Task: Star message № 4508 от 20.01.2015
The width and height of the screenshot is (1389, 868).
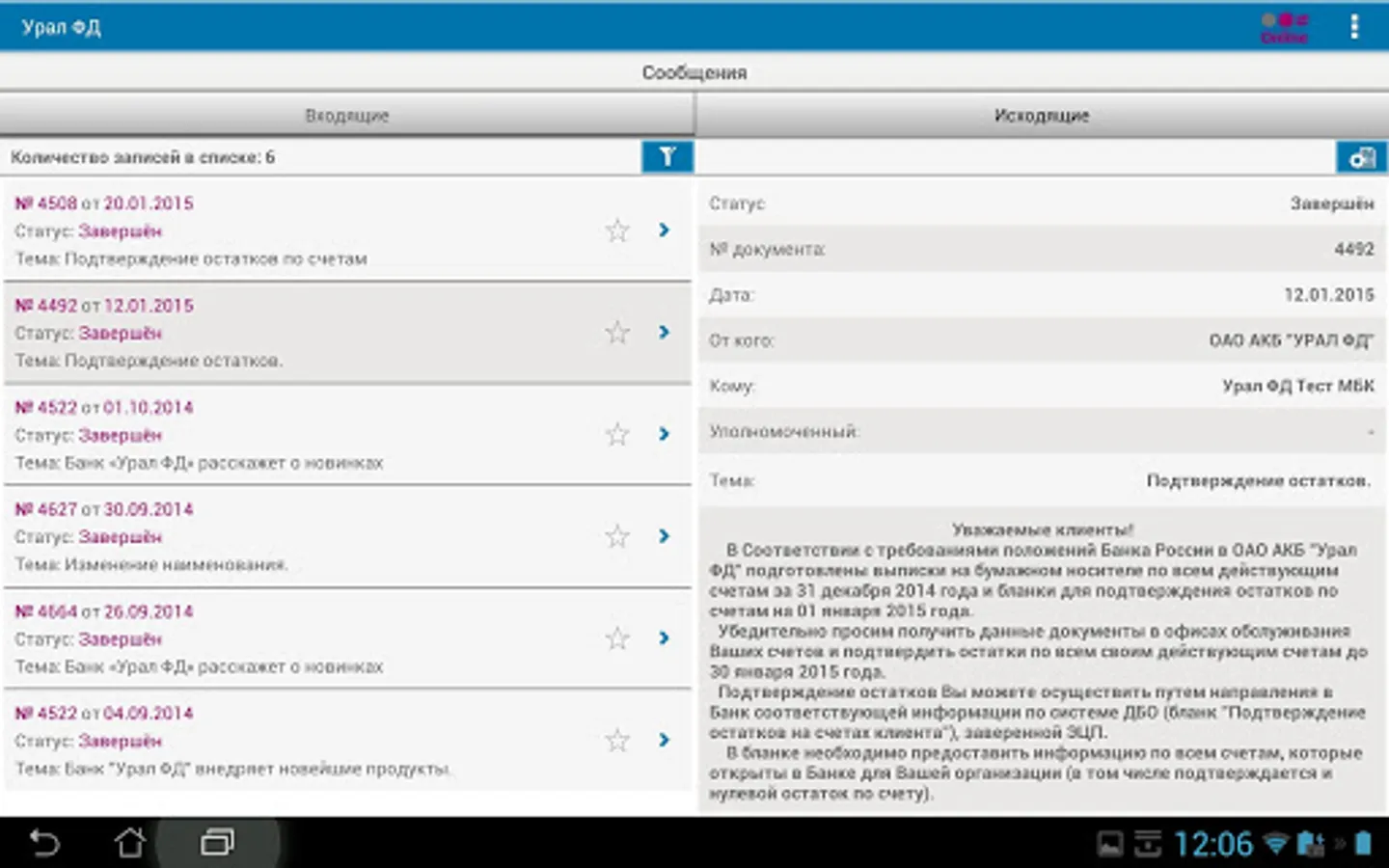Action: pyautogui.click(x=617, y=231)
